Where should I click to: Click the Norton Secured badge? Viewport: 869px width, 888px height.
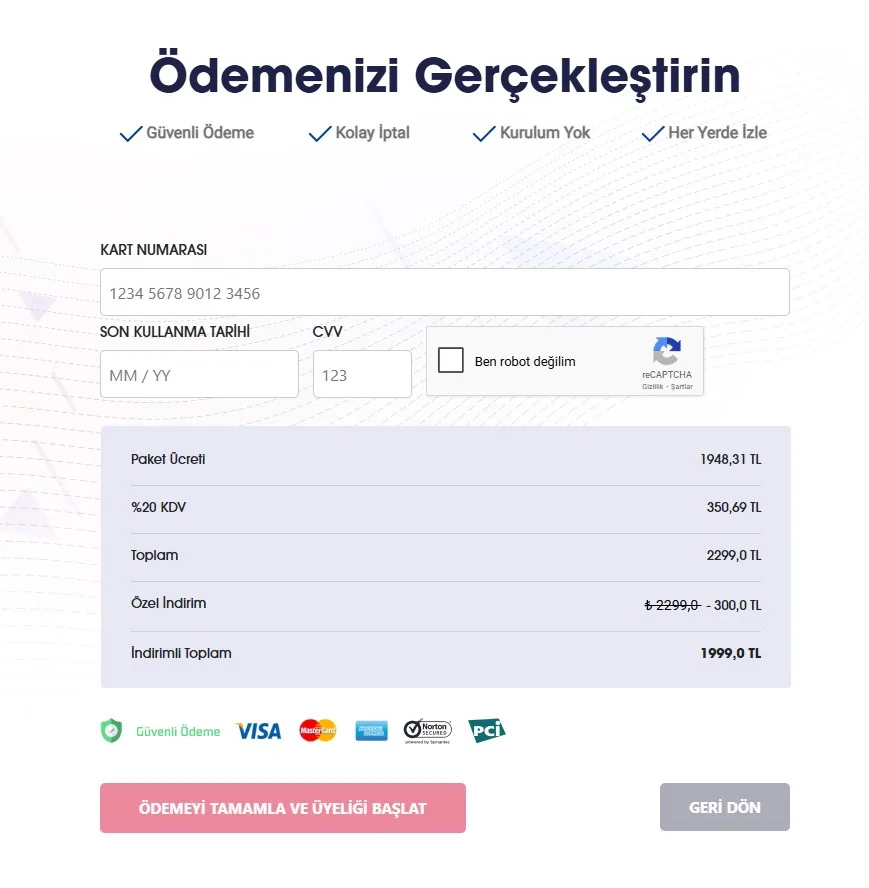[x=427, y=730]
